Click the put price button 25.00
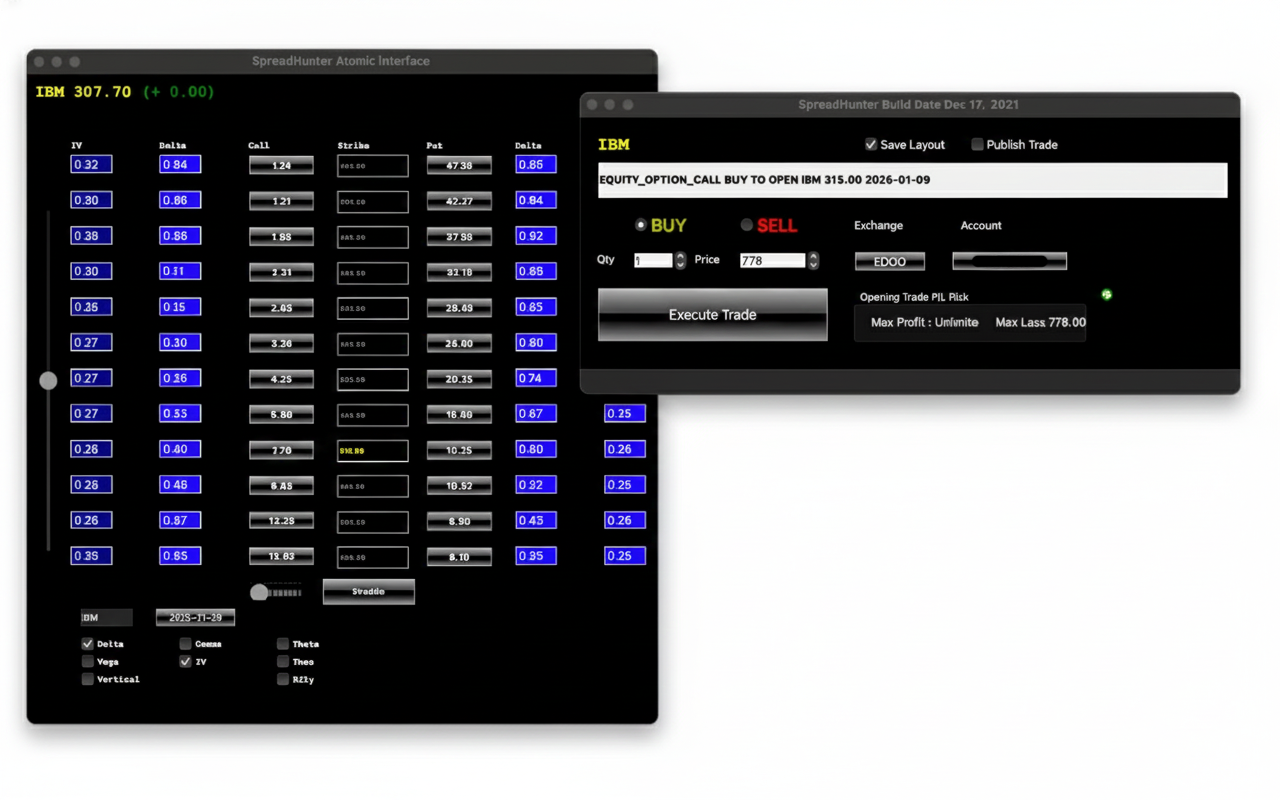The width and height of the screenshot is (1280, 800). pos(459,343)
